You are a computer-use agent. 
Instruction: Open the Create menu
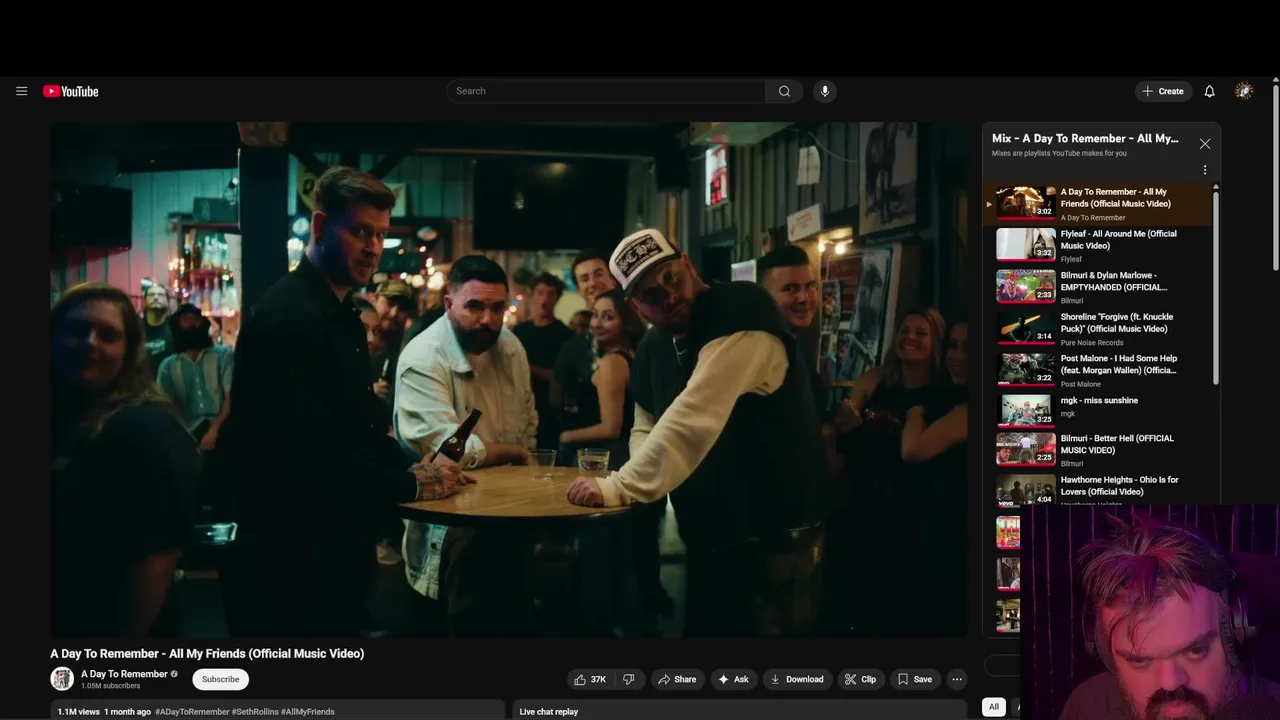coord(1163,91)
